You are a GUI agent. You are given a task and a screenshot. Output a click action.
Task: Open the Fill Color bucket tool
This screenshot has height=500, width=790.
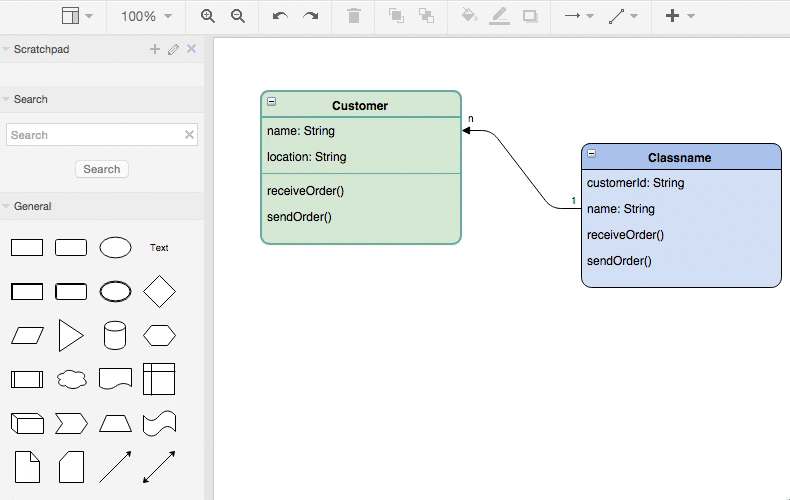(x=469, y=16)
